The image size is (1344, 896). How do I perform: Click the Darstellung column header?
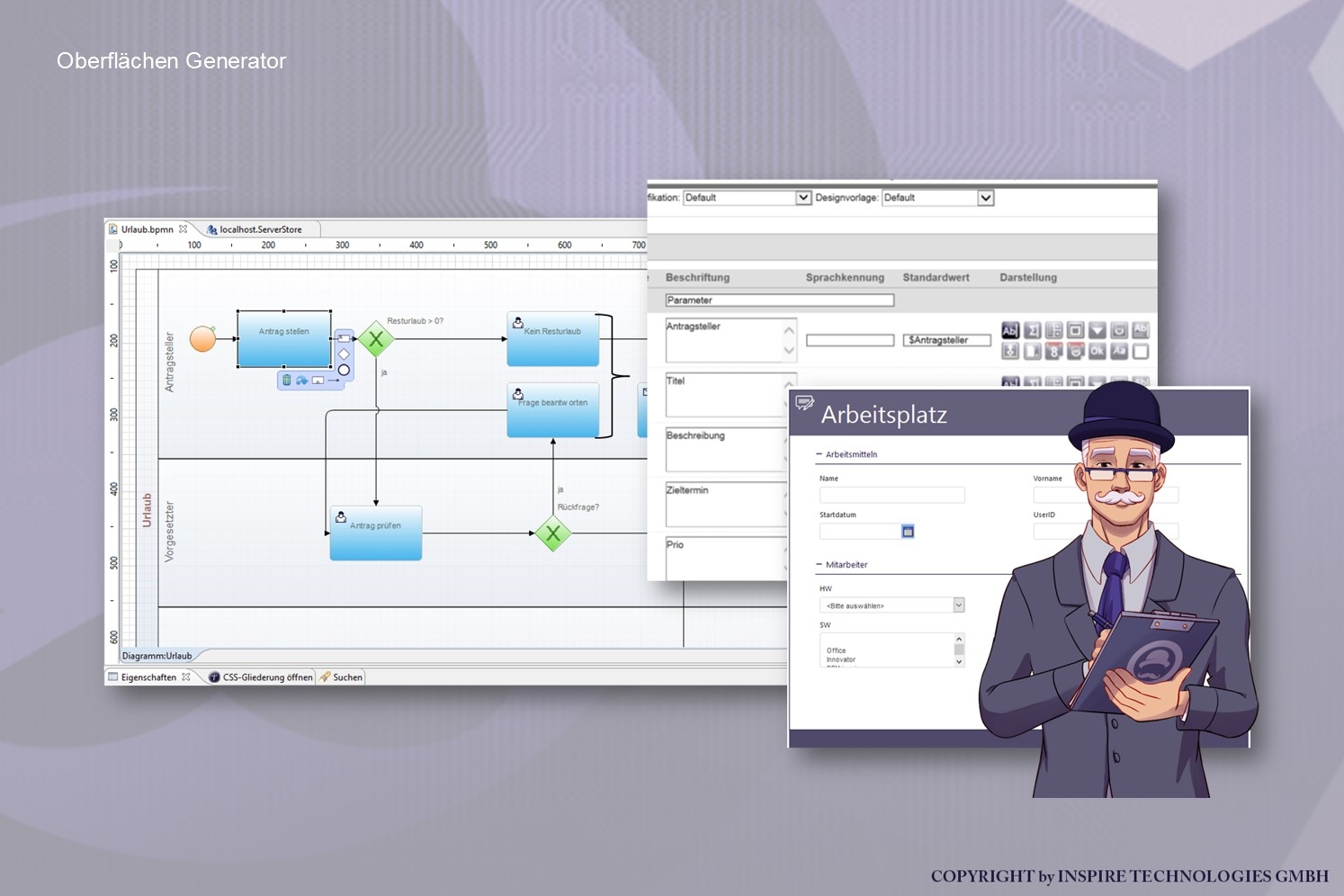pyautogui.click(x=1028, y=278)
